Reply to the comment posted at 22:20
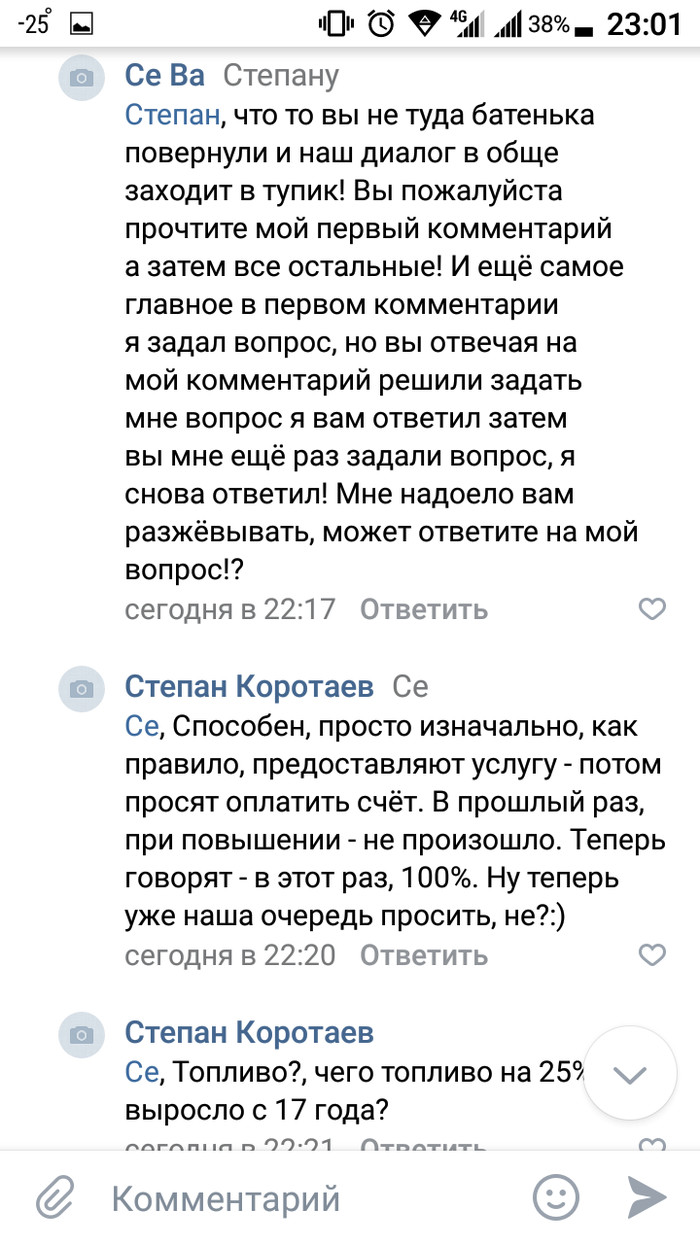Screen dimensions: 700x1244 (423, 955)
